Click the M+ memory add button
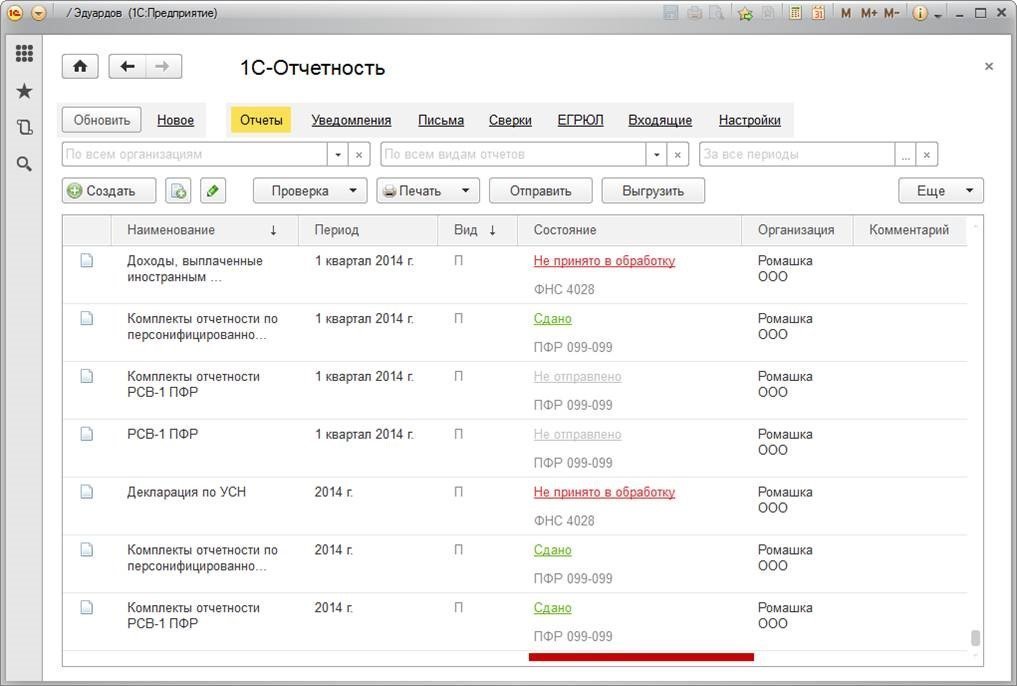The height and width of the screenshot is (686, 1017). (x=869, y=13)
